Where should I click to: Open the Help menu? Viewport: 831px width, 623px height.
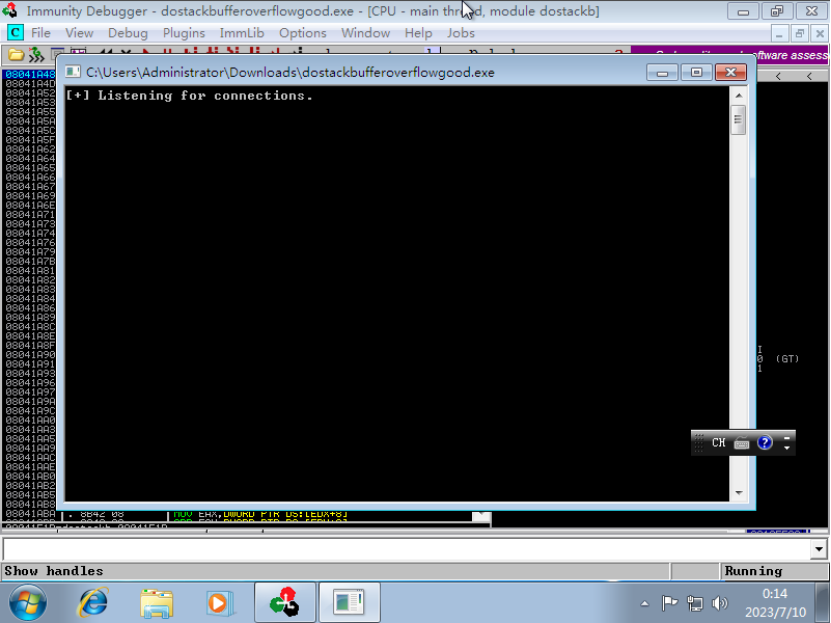[418, 33]
